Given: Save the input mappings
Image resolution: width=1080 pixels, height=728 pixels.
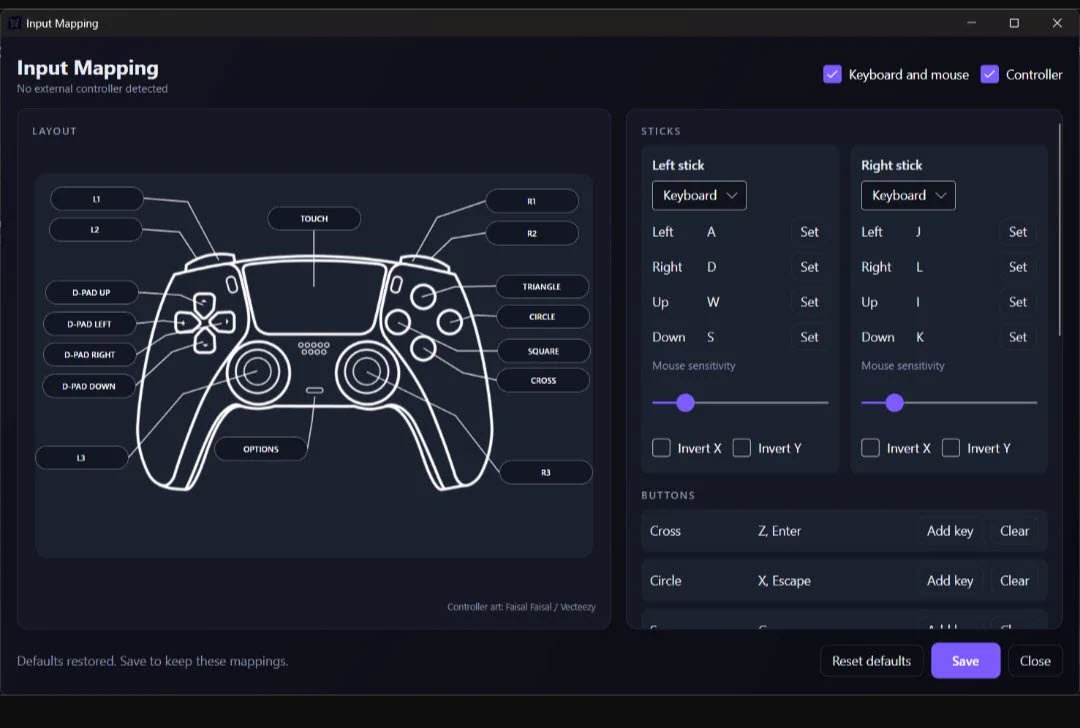Looking at the screenshot, I should point(966,661).
